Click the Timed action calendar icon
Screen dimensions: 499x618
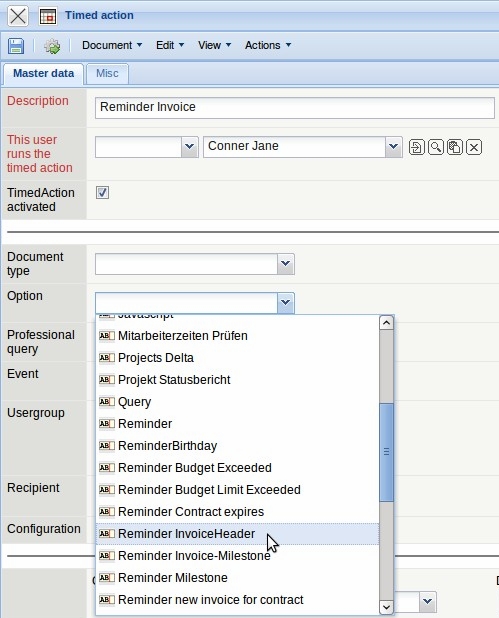click(48, 16)
